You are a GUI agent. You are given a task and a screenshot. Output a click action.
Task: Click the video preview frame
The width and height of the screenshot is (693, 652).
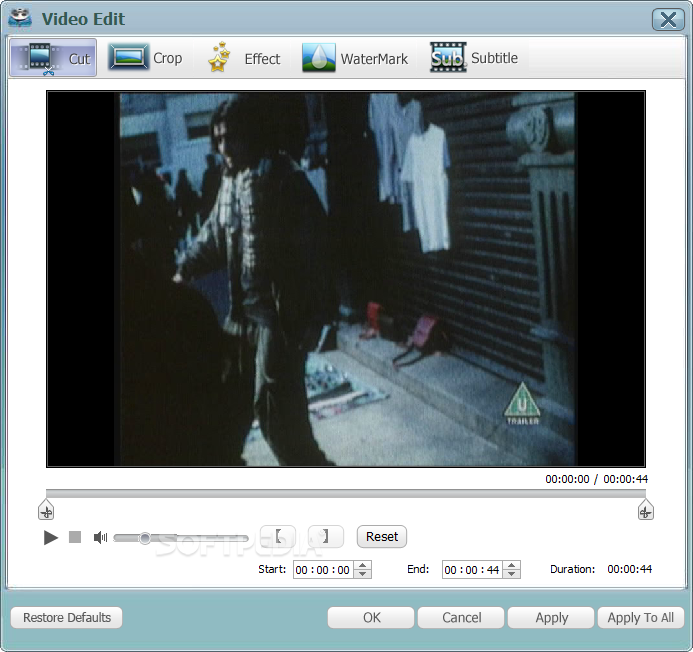[346, 278]
